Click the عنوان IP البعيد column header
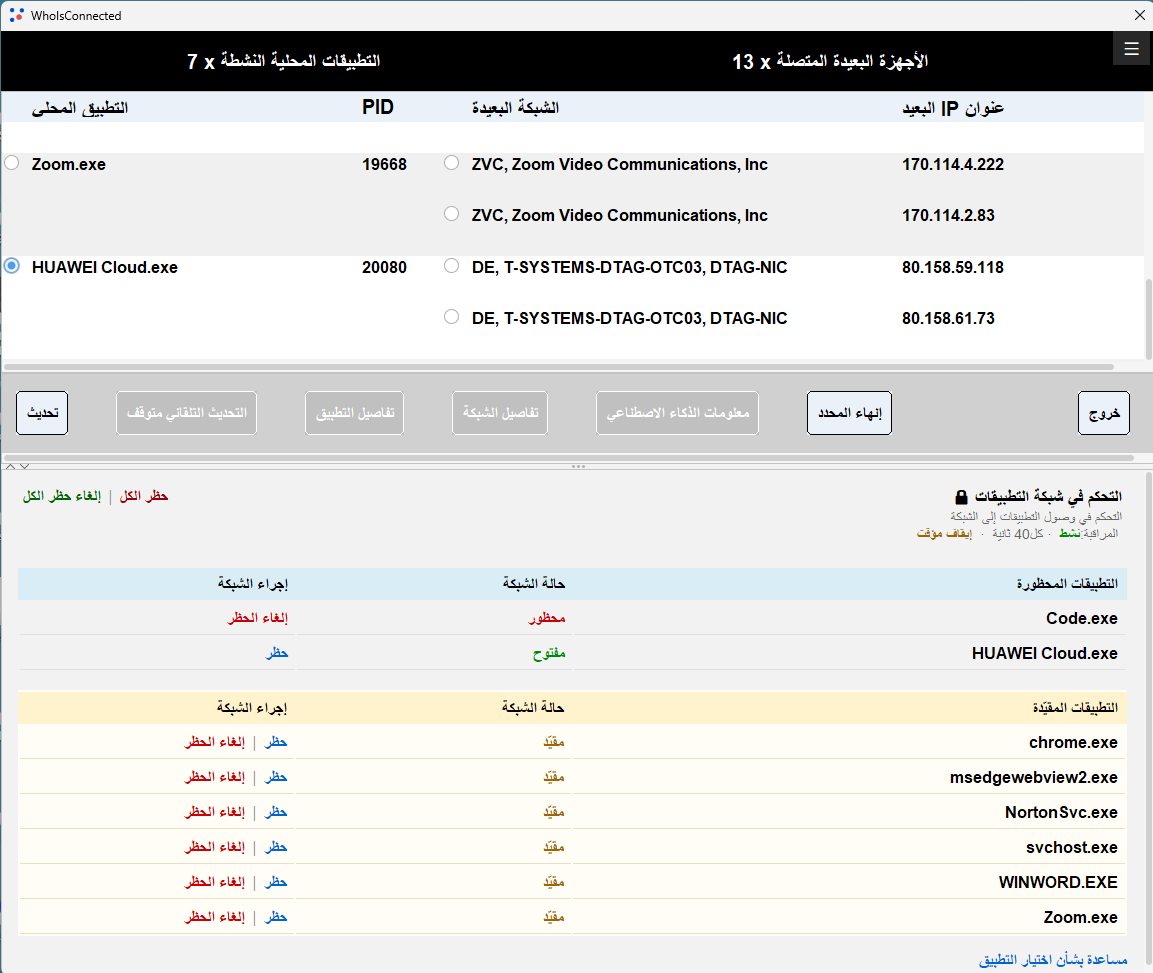Viewport: 1153px width, 973px height. point(953,108)
